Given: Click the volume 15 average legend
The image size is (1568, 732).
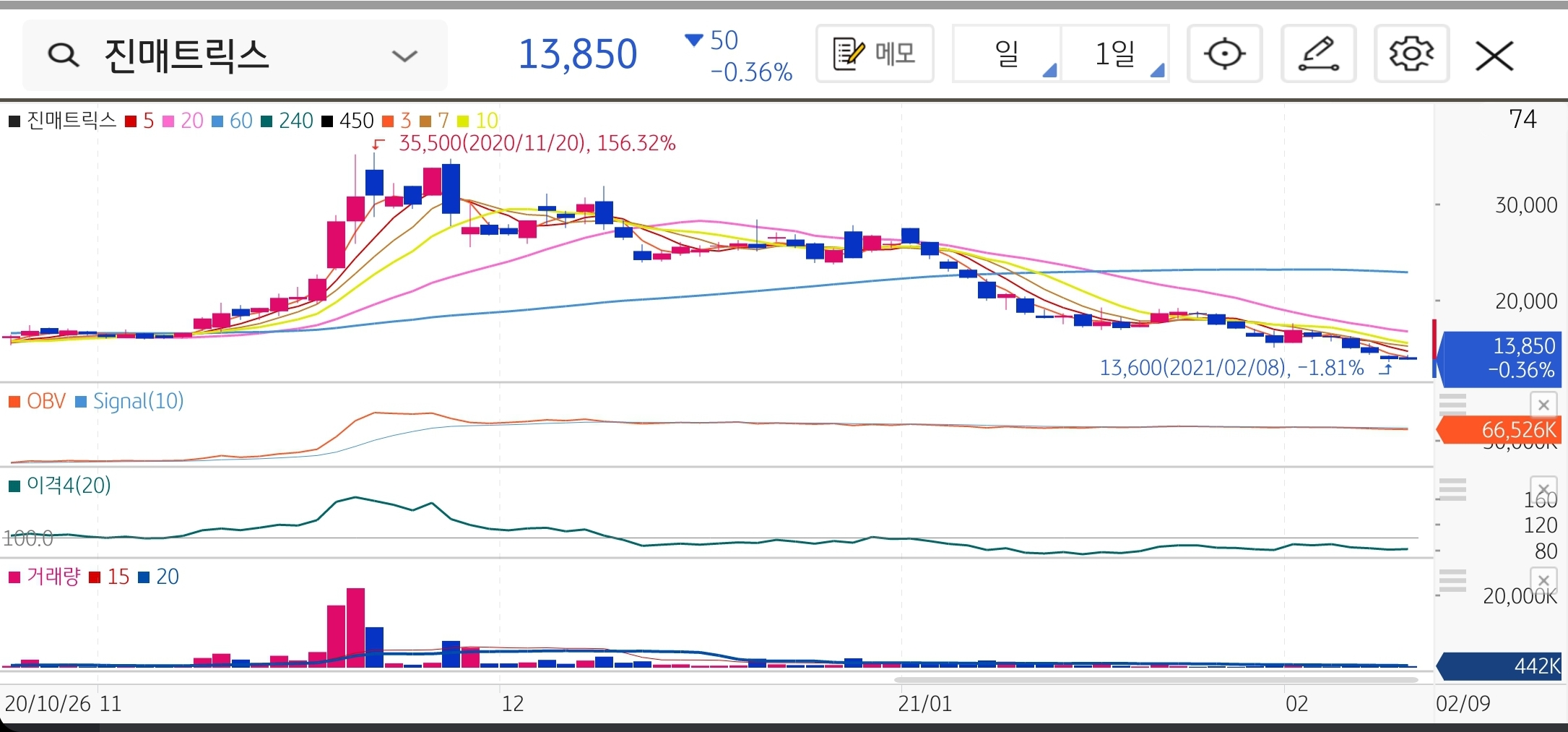Looking at the screenshot, I should [109, 577].
